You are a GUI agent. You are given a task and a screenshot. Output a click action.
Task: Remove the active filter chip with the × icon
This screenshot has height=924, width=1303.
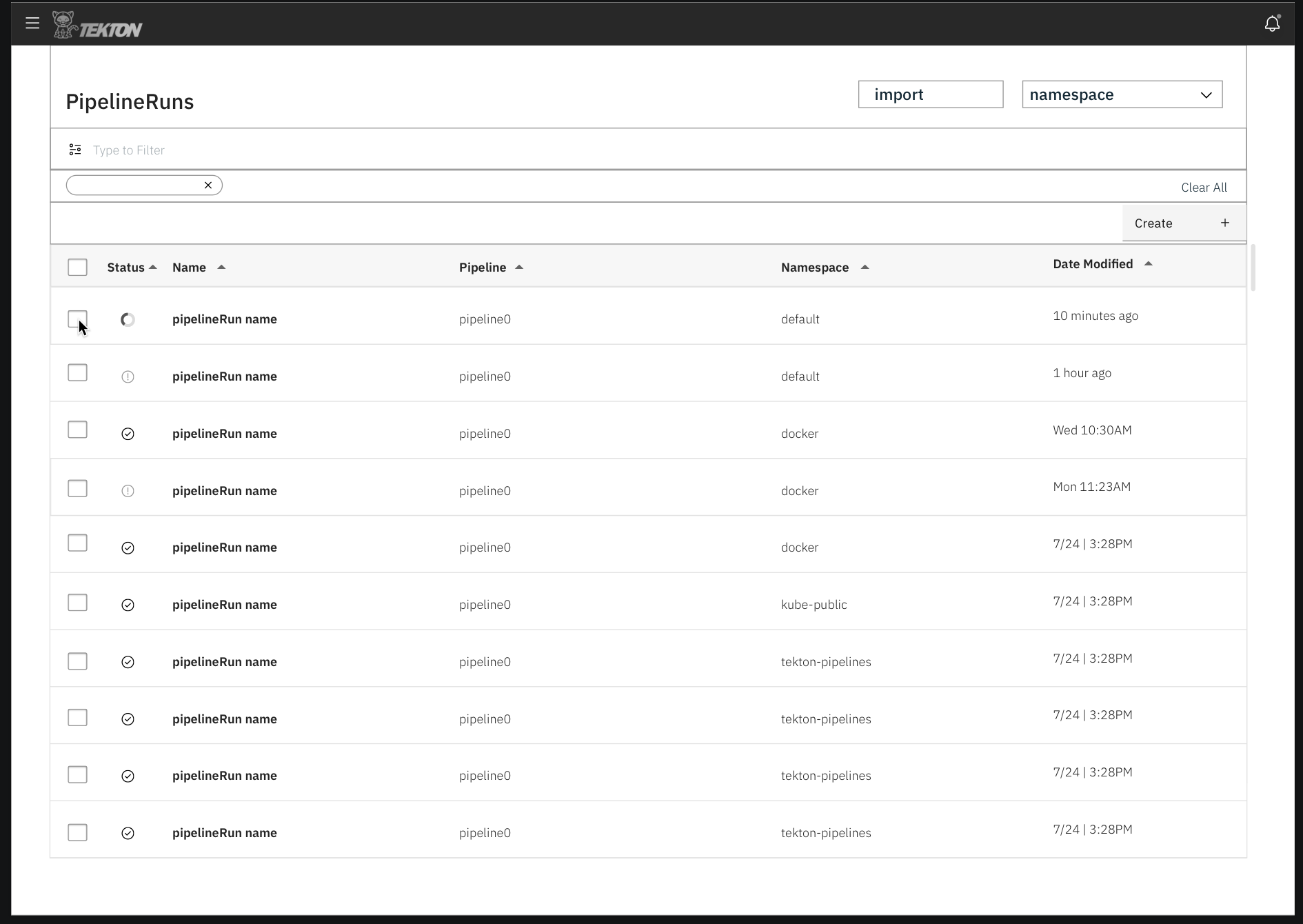(x=208, y=185)
